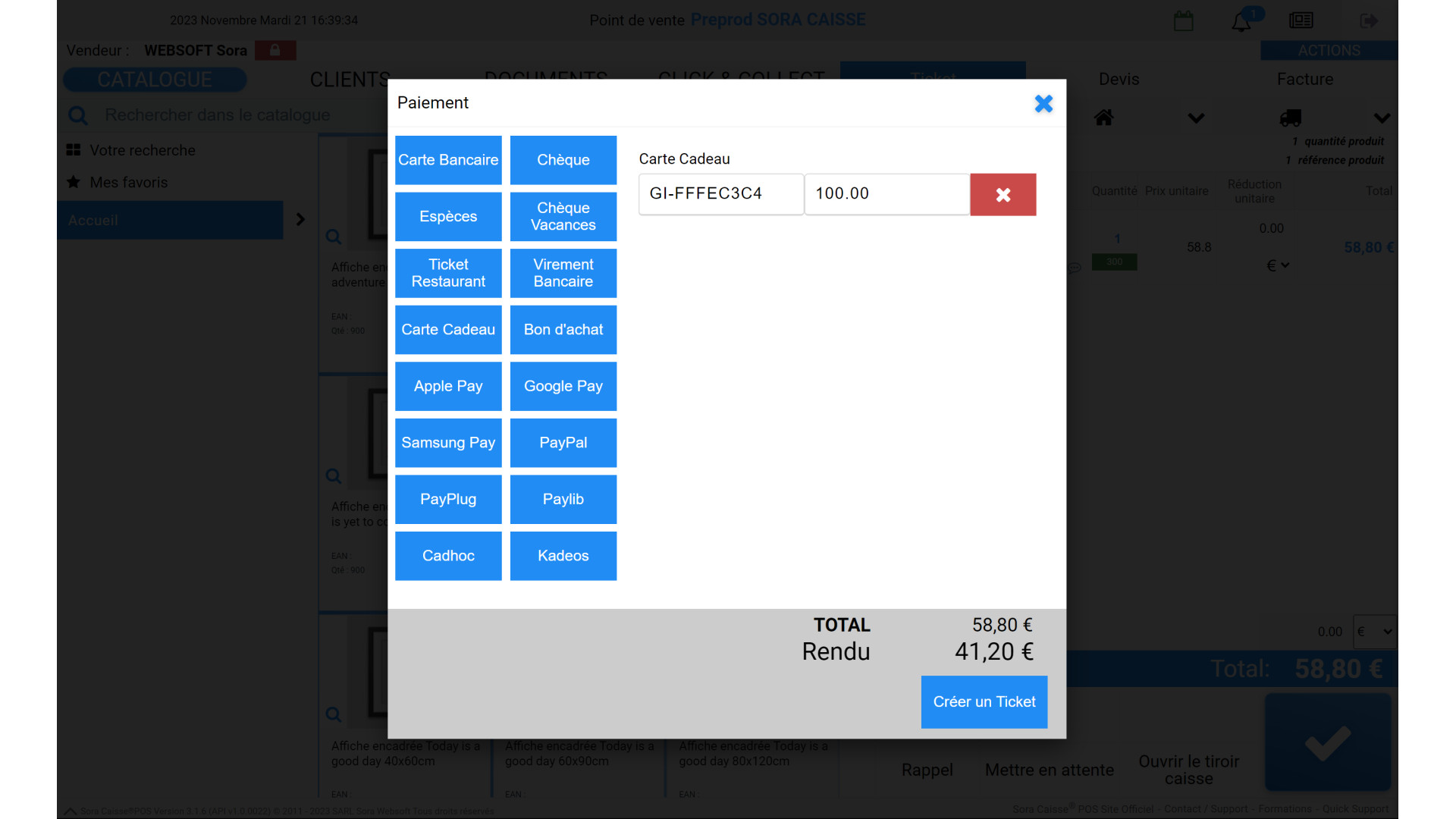Open the calendar icon in header

pos(1183,21)
